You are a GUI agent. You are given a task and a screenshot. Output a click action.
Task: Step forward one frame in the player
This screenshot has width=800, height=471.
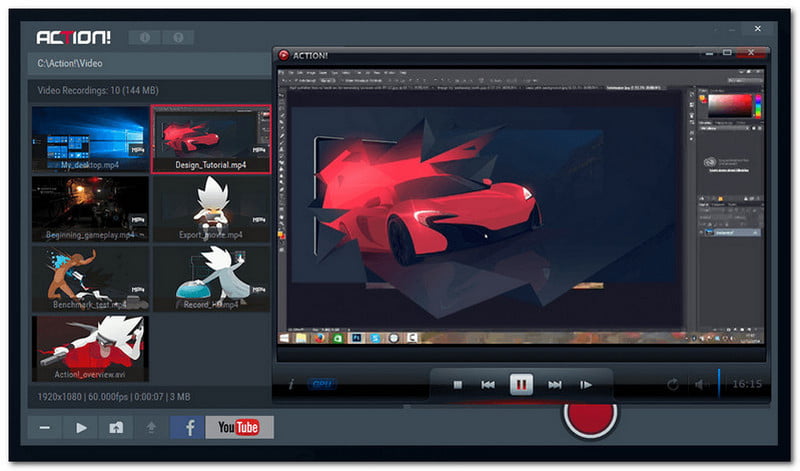[586, 385]
